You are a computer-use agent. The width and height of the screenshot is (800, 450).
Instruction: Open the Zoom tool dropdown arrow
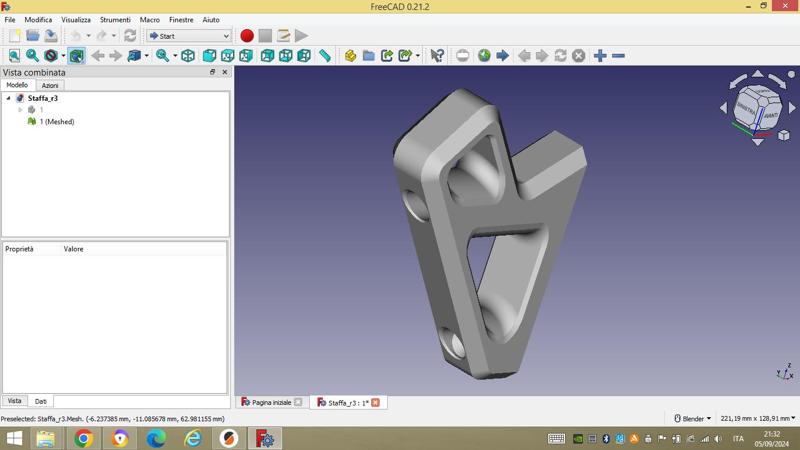175,56
